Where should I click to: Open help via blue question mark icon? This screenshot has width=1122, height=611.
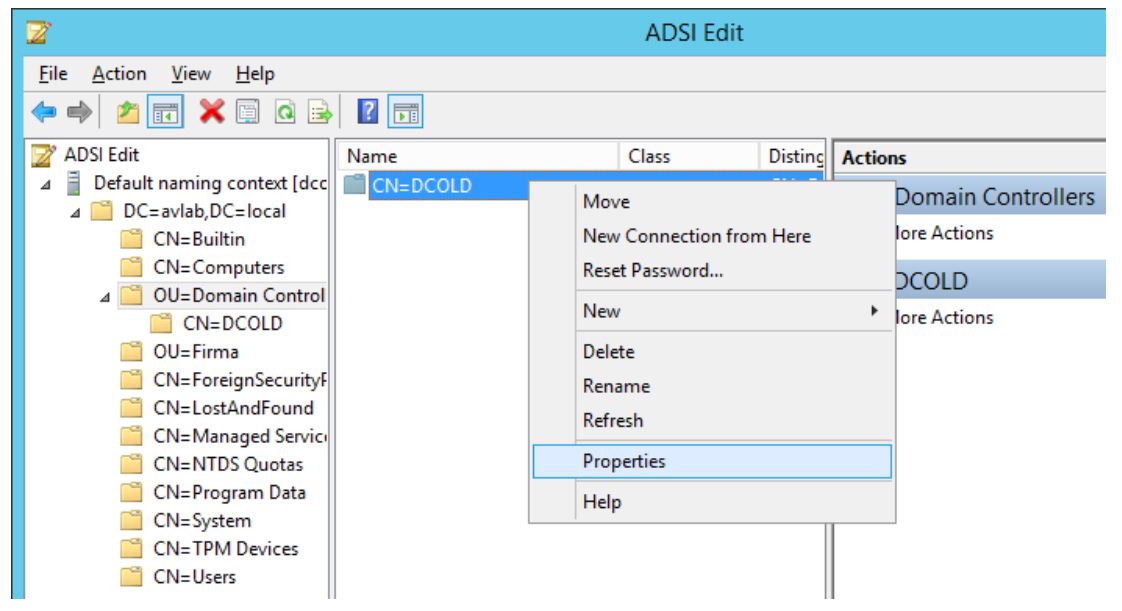point(368,112)
